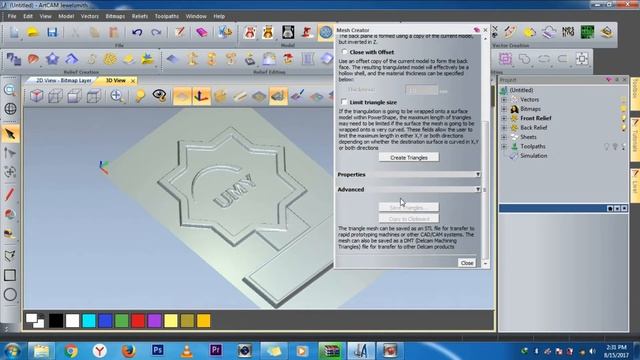The width and height of the screenshot is (640, 360).
Task: Select the circle drawing tool in left sidebar
Action: [x=10, y=294]
